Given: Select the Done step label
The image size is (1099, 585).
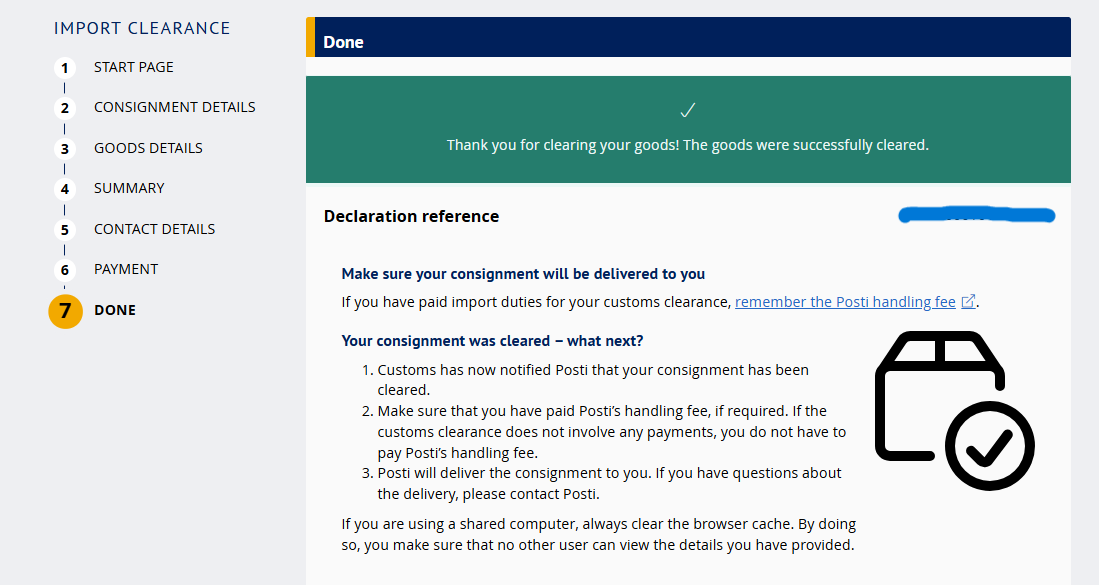Looking at the screenshot, I should pyautogui.click(x=115, y=310).
